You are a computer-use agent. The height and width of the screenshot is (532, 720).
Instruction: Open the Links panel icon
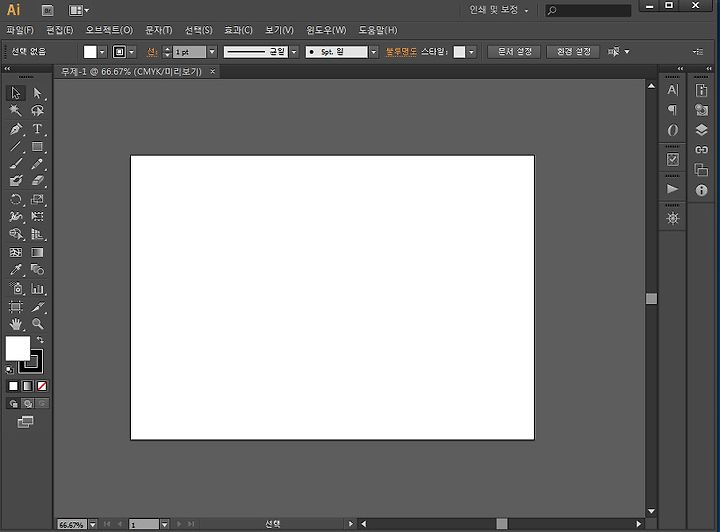pyautogui.click(x=701, y=150)
